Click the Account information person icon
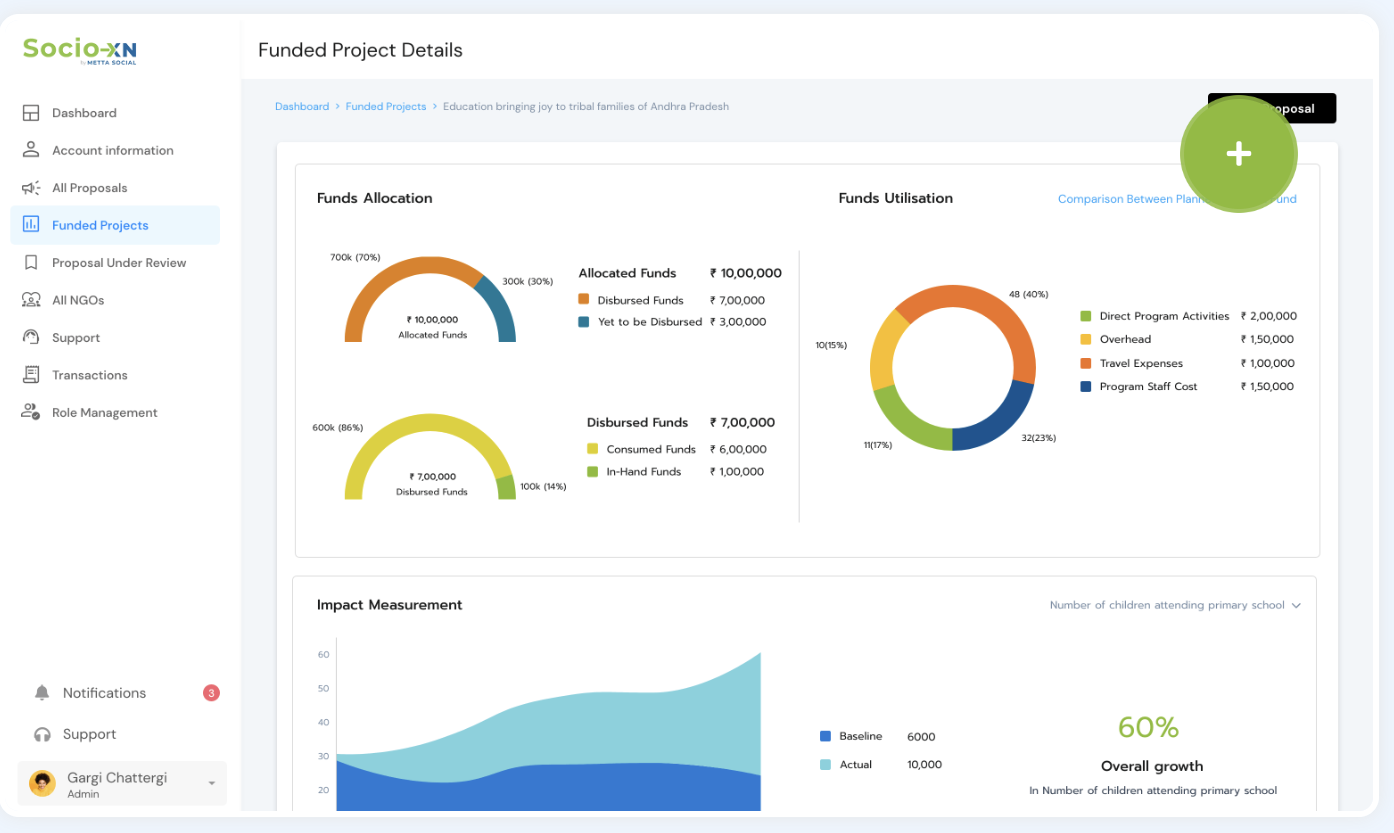The image size is (1394, 833). [x=31, y=150]
